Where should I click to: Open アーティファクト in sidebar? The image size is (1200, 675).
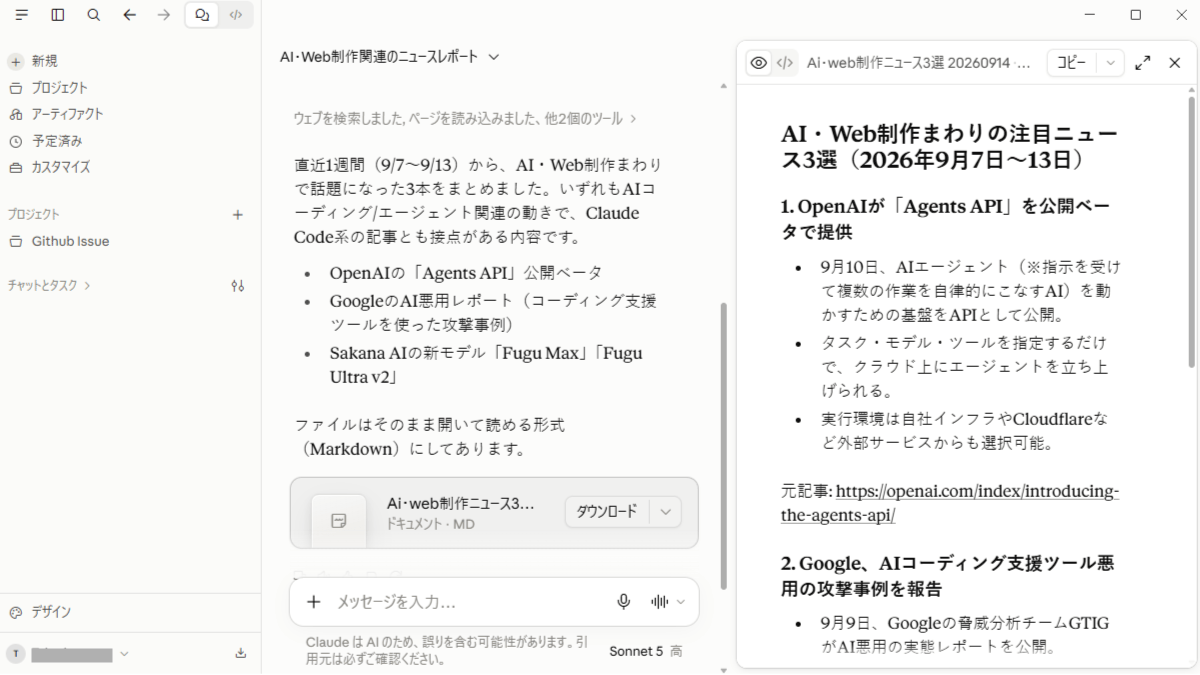56,114
